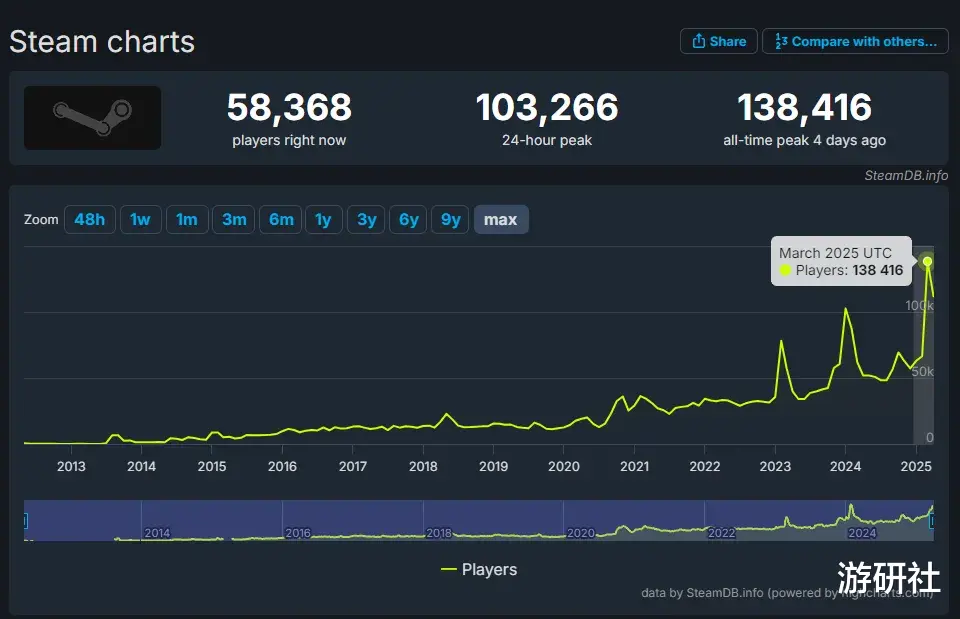Click the March 2025 UTC tooltip
The width and height of the screenshot is (960, 619).
click(841, 261)
